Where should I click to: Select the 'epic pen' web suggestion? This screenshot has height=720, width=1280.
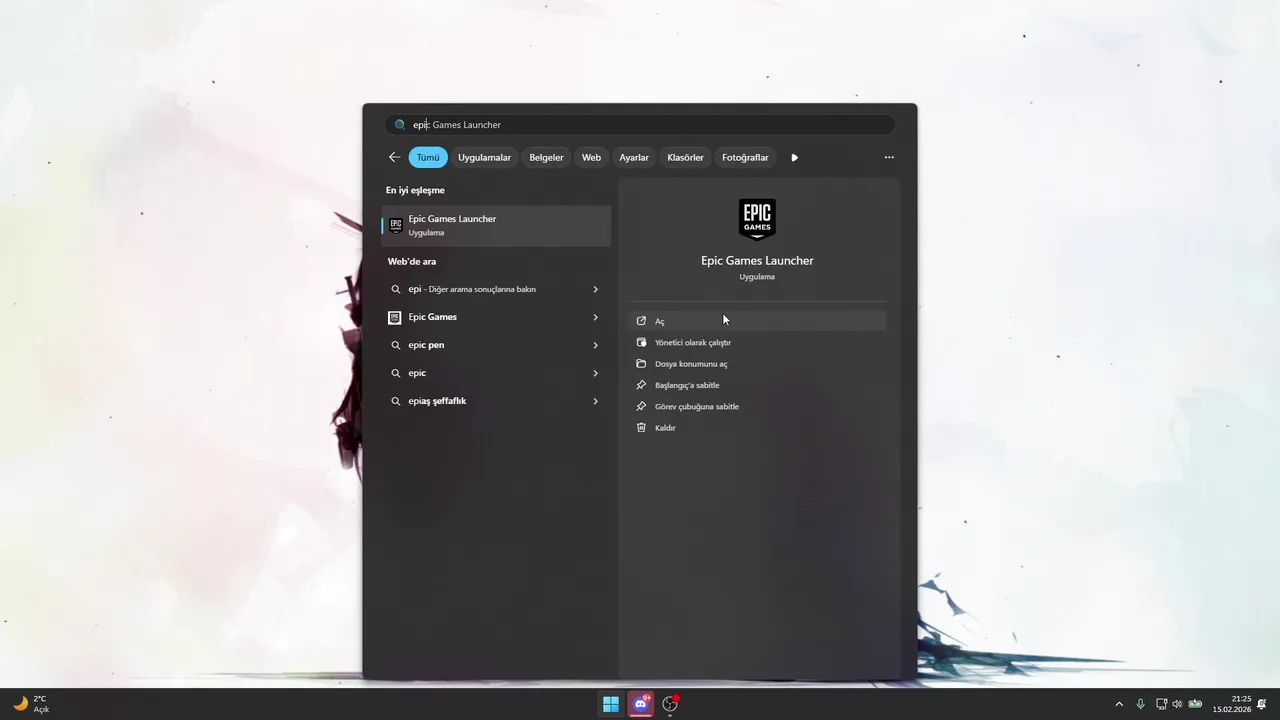coord(496,345)
